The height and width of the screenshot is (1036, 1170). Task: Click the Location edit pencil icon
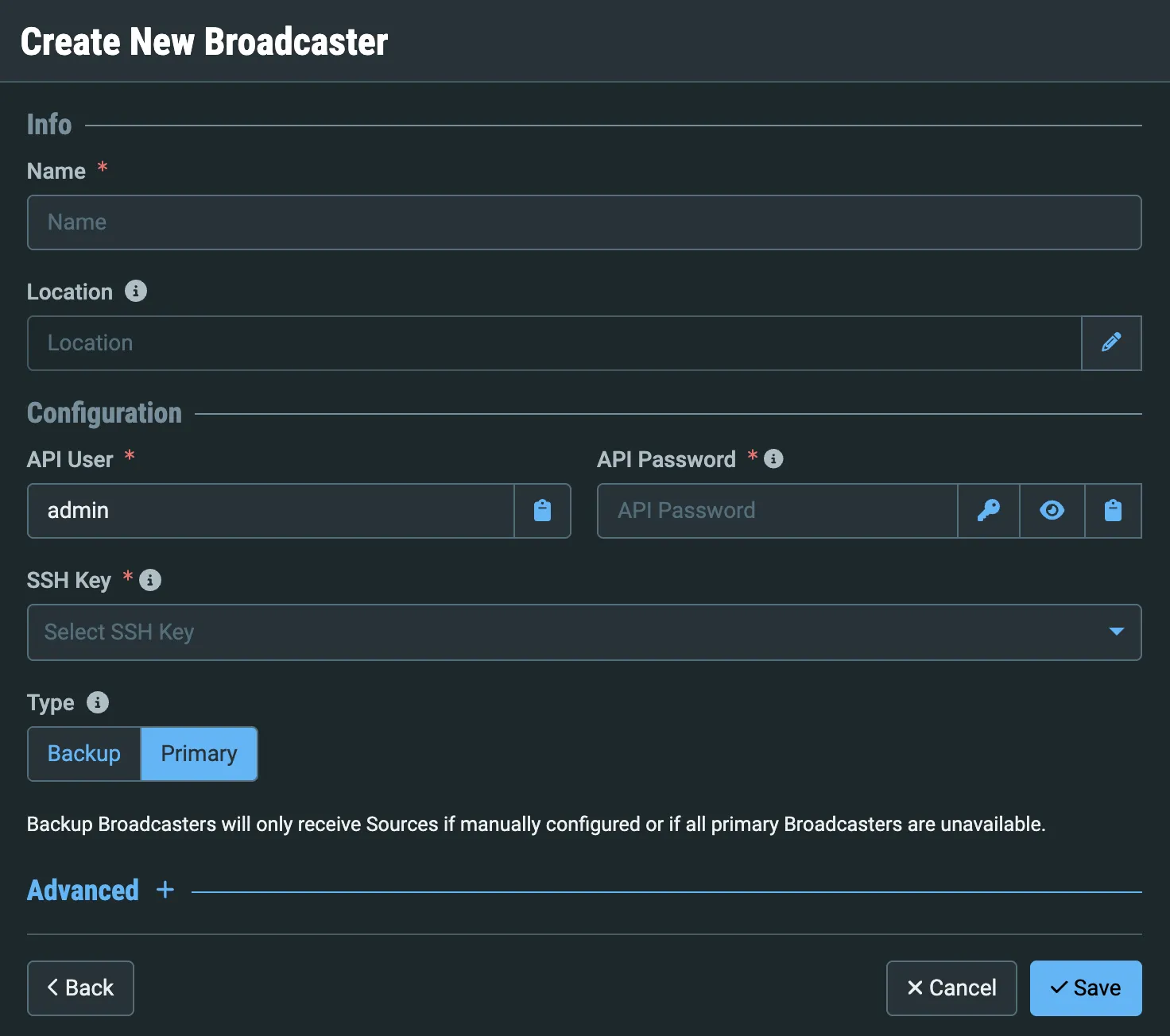pos(1111,343)
